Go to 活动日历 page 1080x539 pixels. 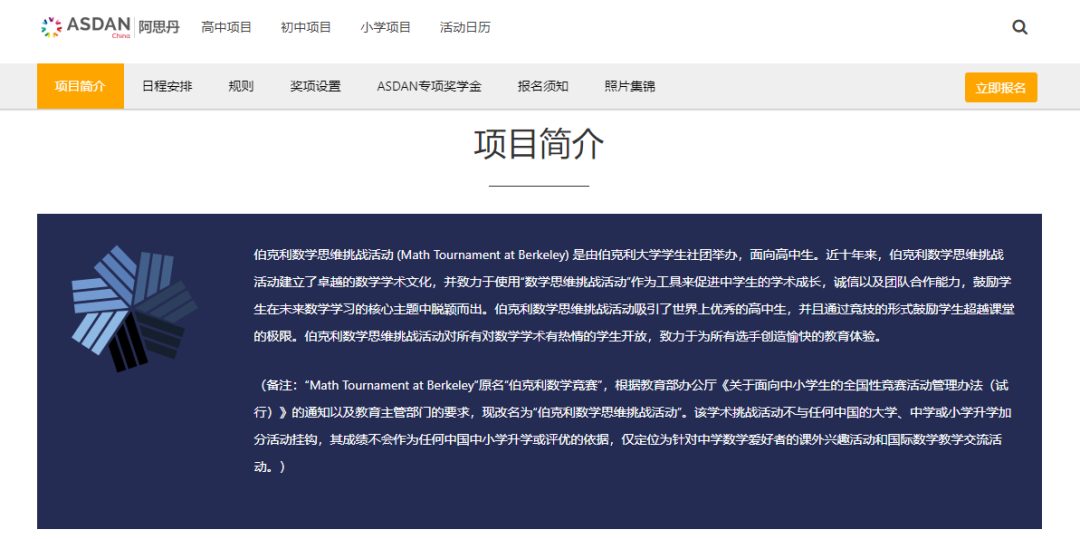click(465, 28)
